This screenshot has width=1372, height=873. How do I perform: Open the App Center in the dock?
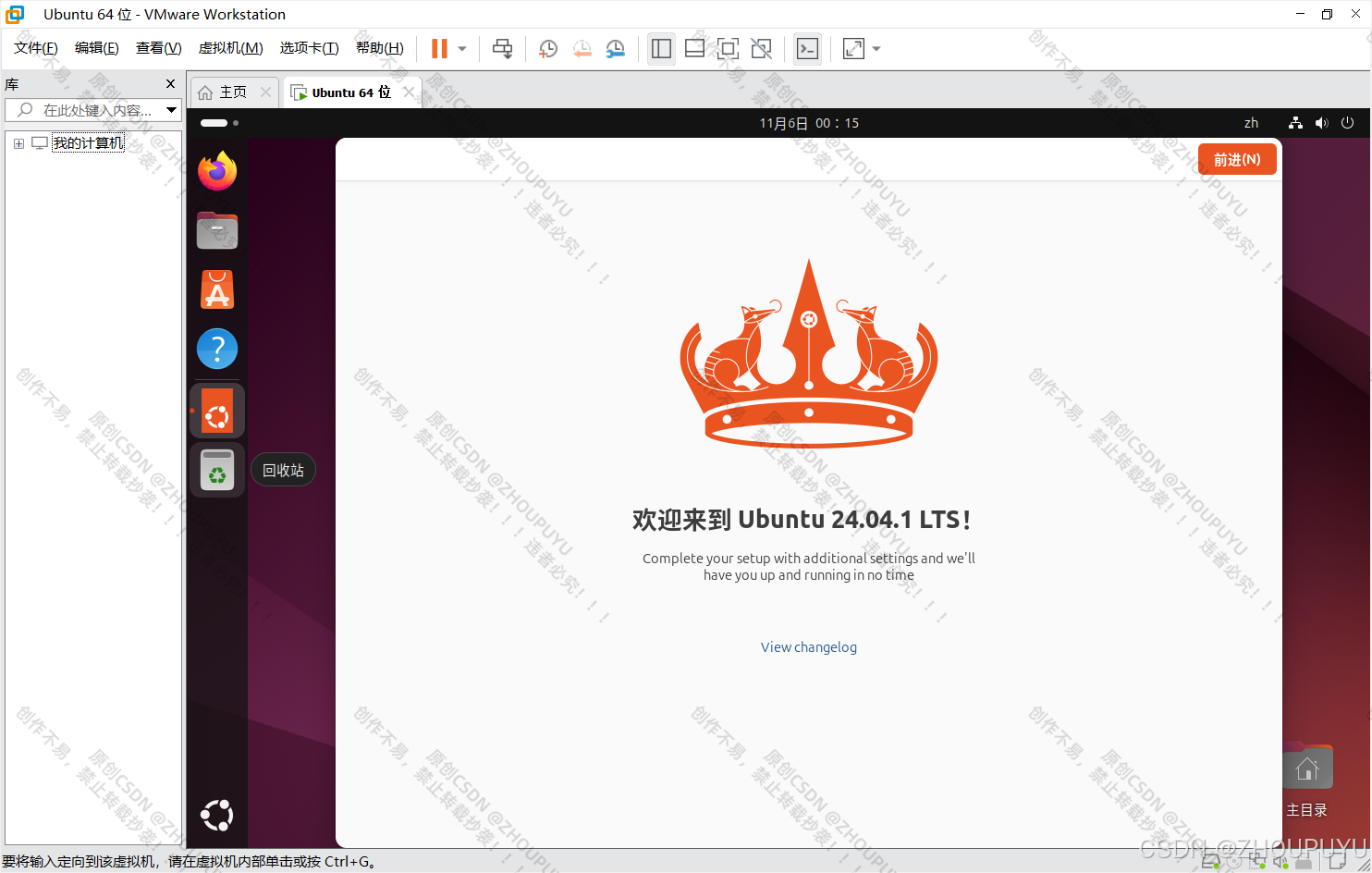click(x=217, y=289)
